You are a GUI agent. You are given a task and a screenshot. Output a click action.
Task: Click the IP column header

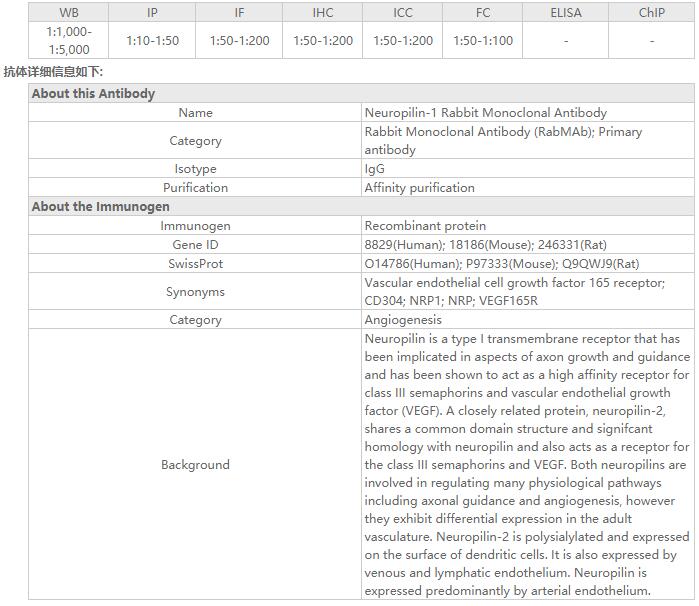[x=152, y=12]
